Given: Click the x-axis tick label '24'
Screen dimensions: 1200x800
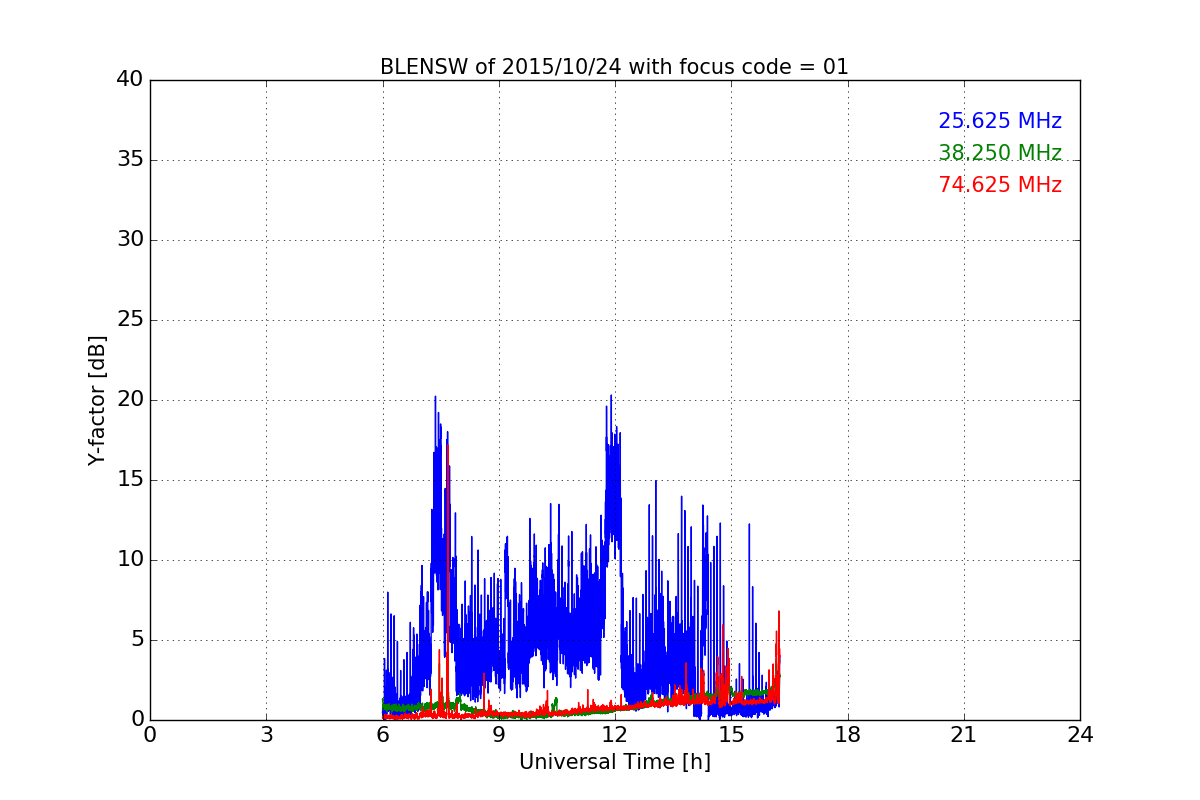Looking at the screenshot, I should [1080, 735].
